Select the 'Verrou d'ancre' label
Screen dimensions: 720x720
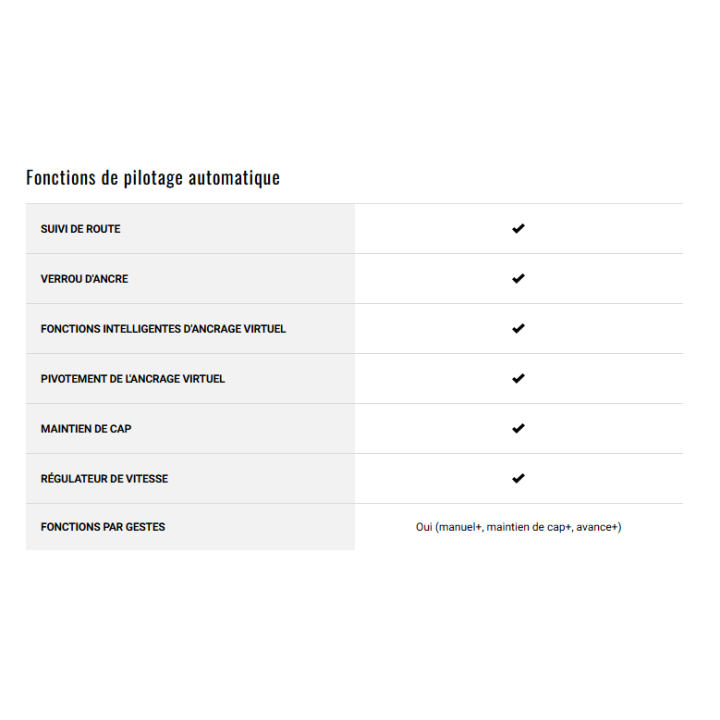(x=84, y=279)
